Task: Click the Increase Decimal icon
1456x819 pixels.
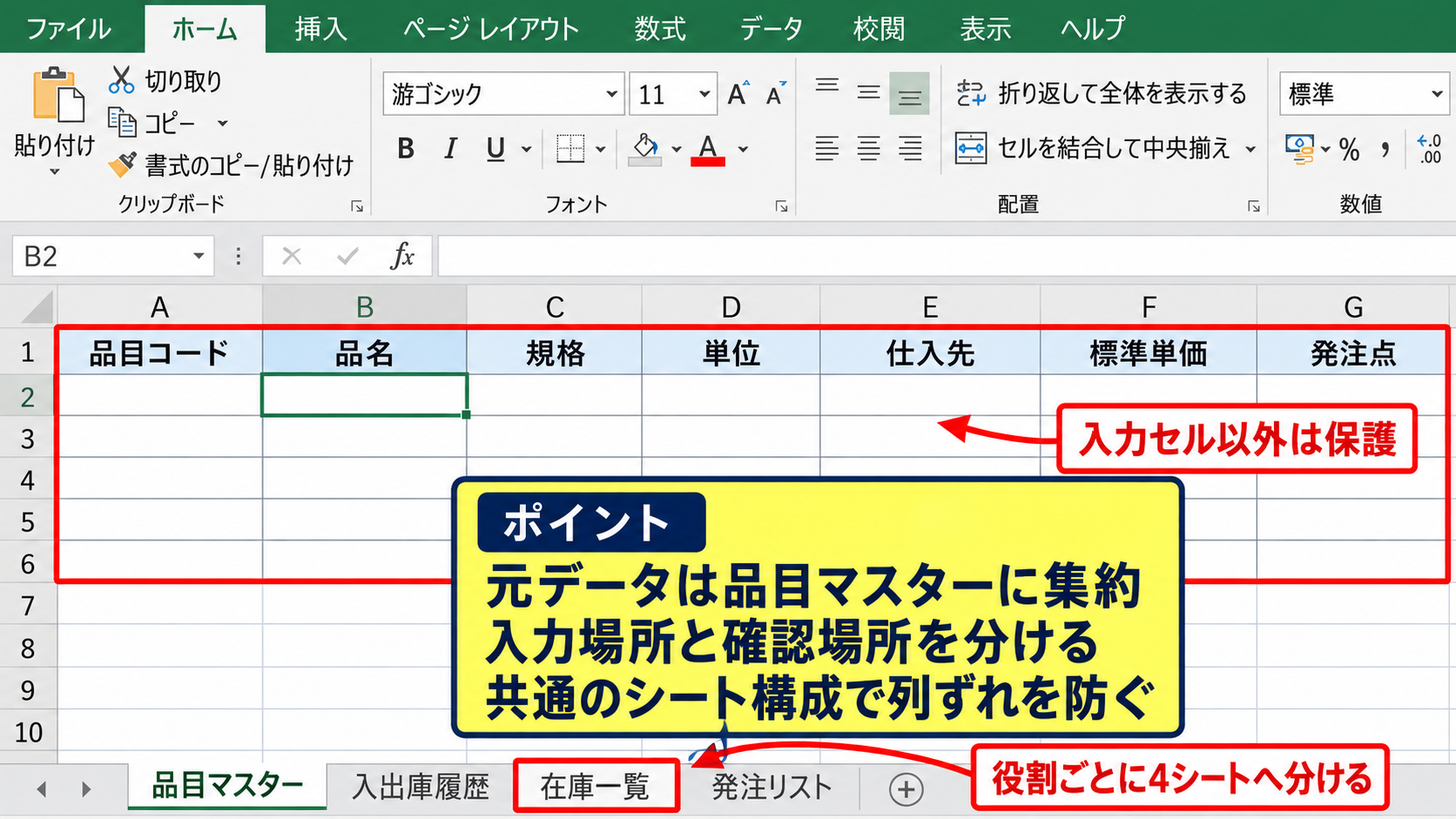Action: click(x=1429, y=149)
